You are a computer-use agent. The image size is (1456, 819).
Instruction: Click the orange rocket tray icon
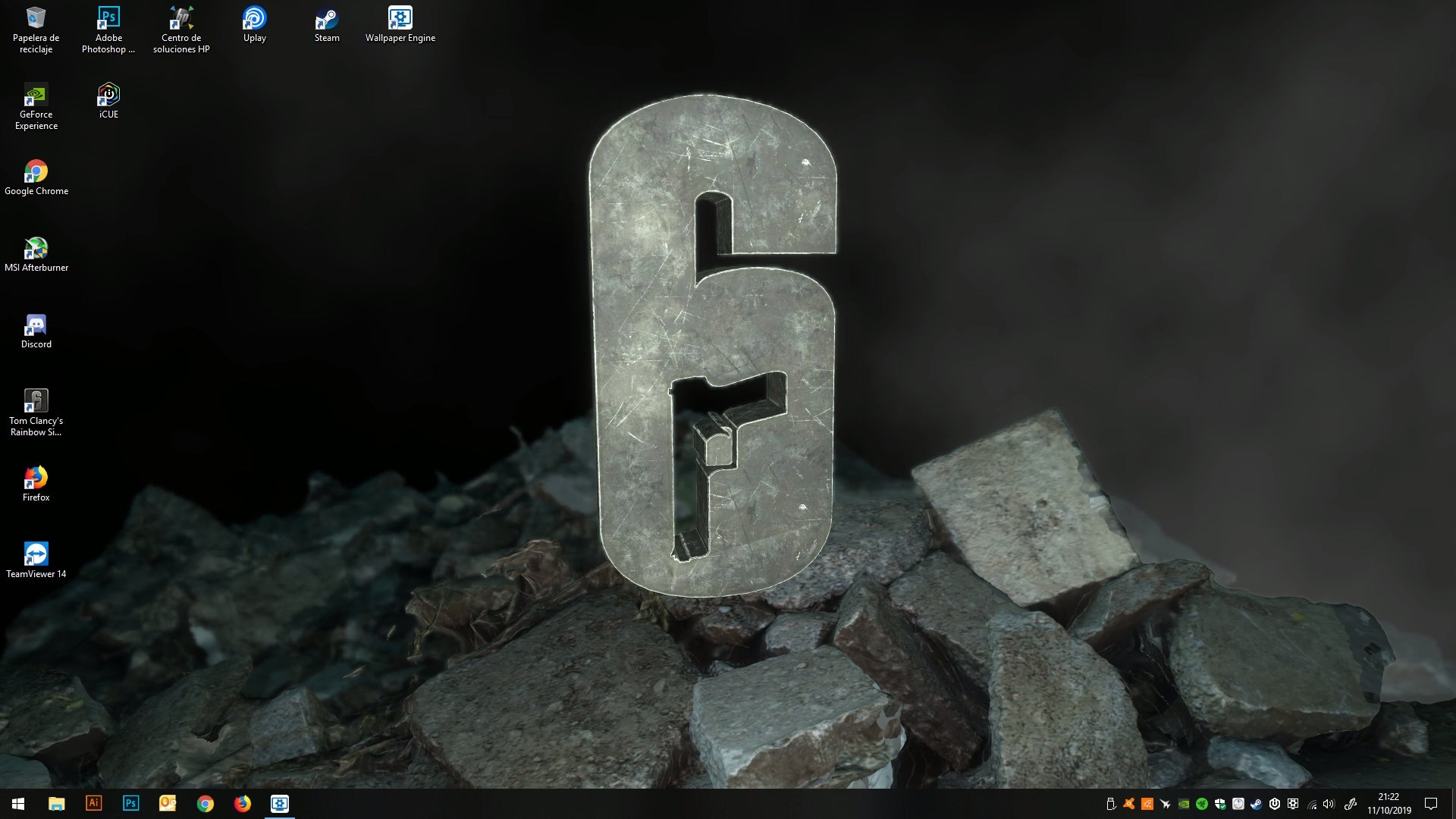click(x=1147, y=804)
